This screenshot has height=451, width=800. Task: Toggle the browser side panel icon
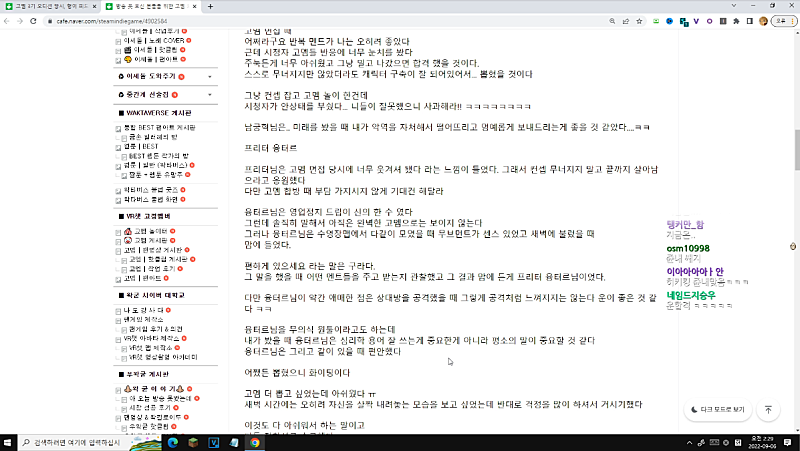(x=749, y=21)
